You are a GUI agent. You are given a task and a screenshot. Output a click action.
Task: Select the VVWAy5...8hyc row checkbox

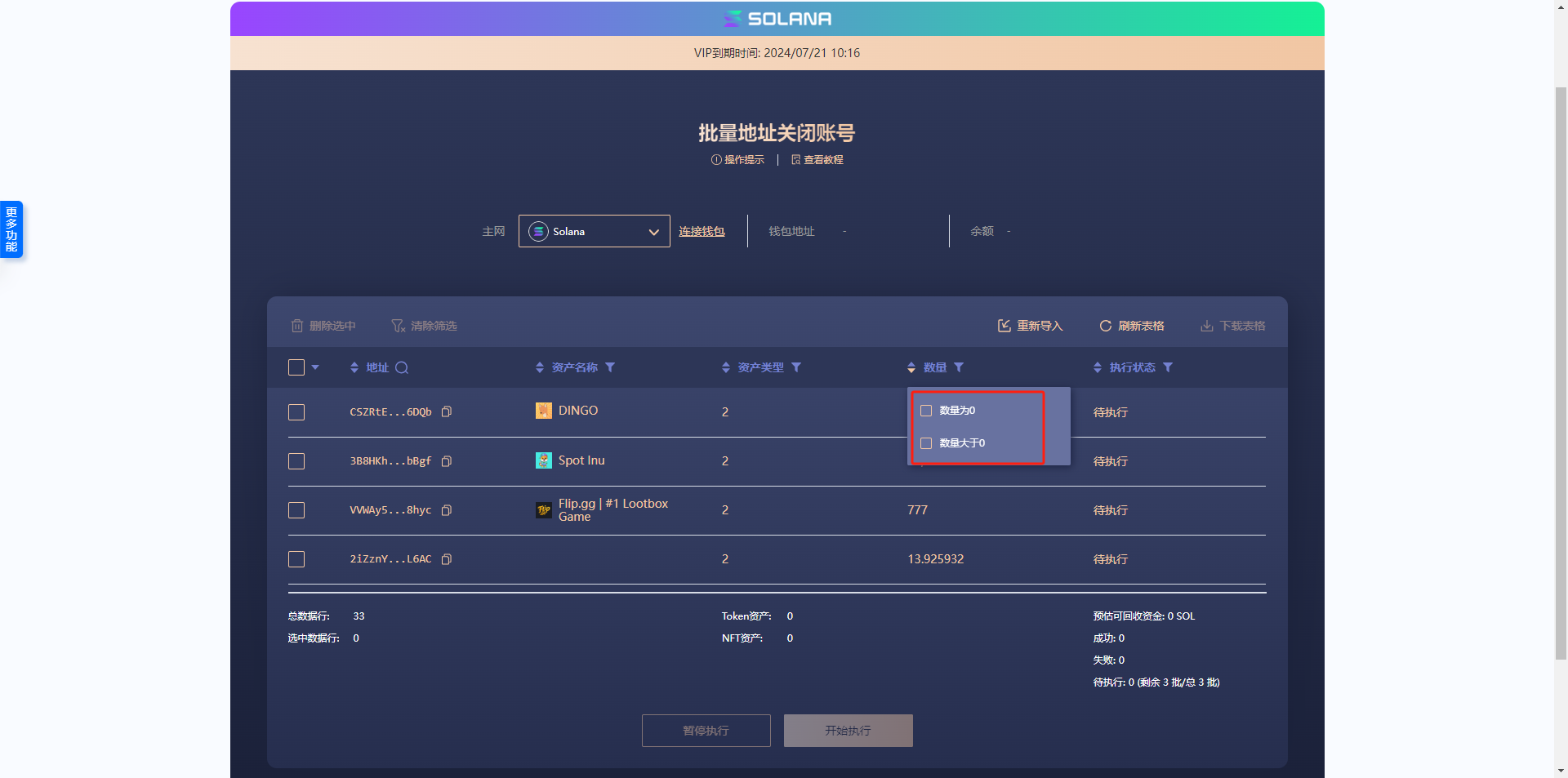(x=296, y=510)
